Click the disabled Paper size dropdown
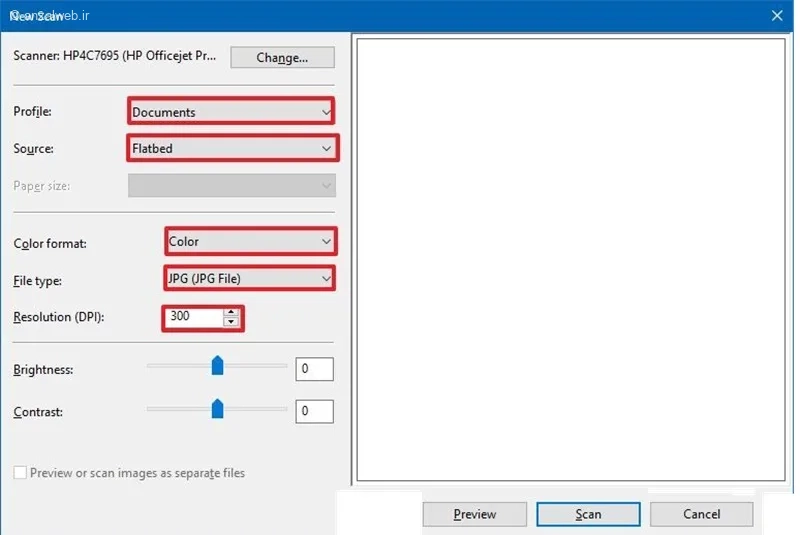 [x=231, y=186]
